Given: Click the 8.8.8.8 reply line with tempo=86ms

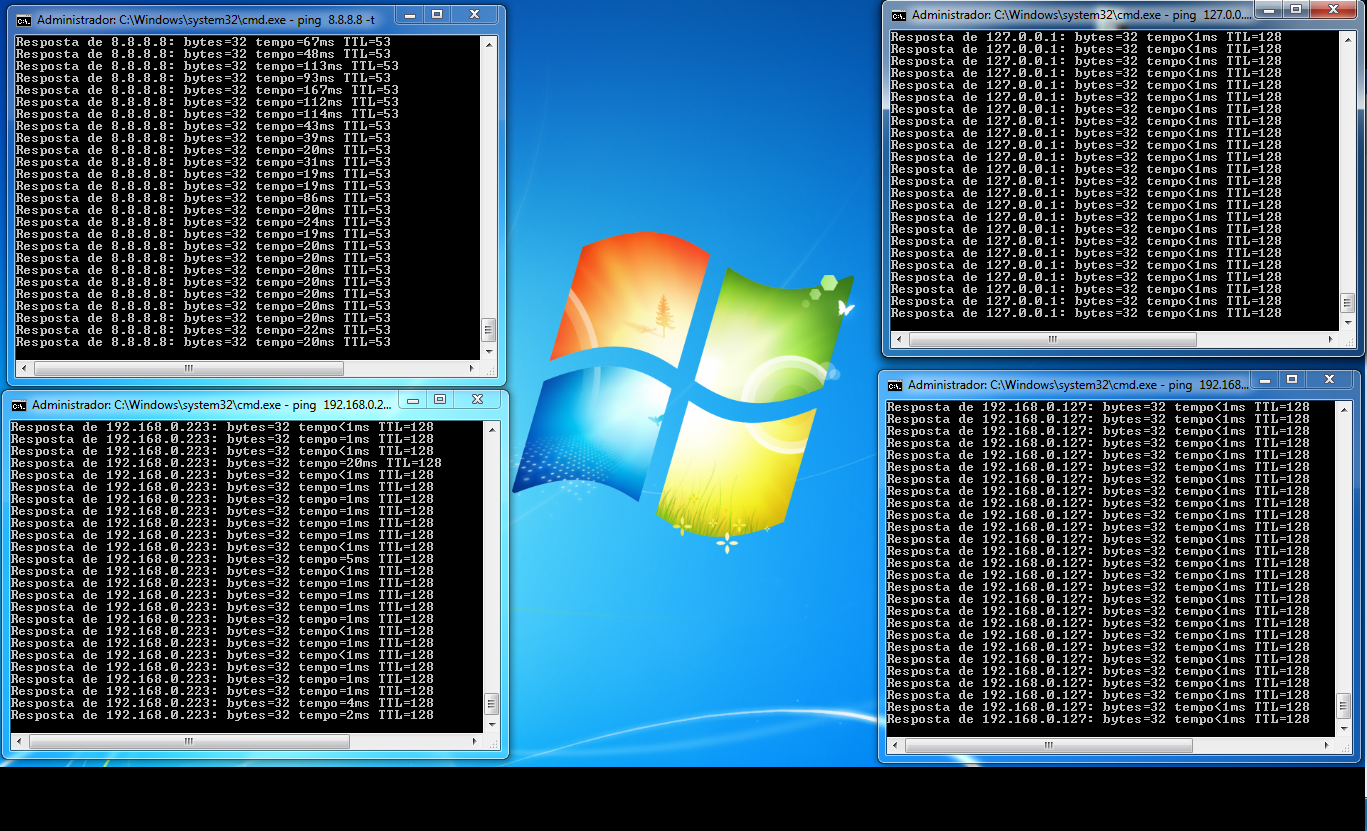Looking at the screenshot, I should [203, 198].
